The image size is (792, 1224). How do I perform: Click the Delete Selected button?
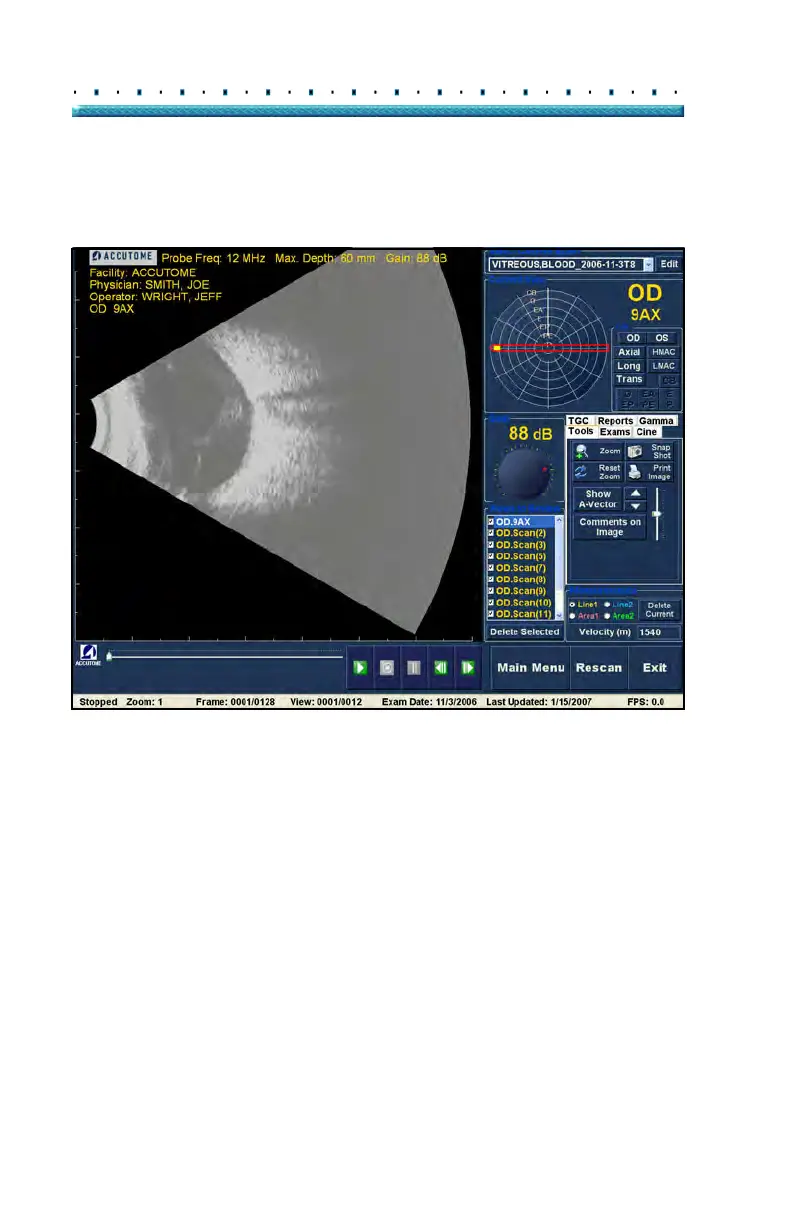pos(524,632)
